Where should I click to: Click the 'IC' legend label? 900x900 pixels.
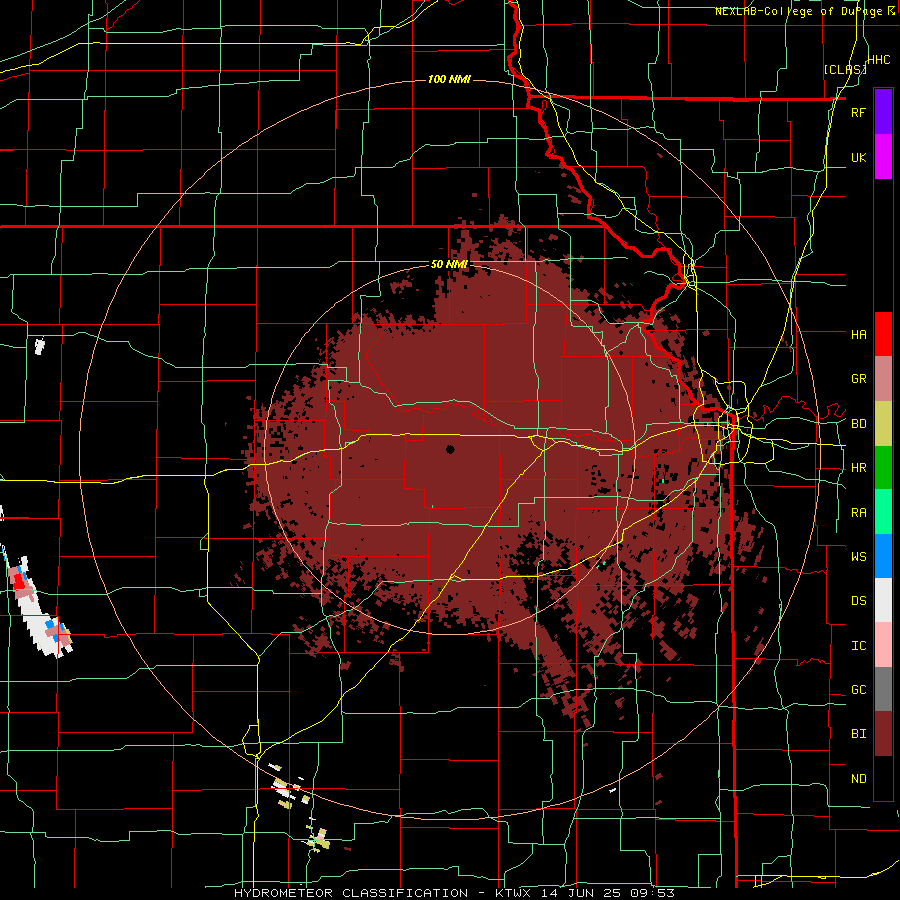858,646
